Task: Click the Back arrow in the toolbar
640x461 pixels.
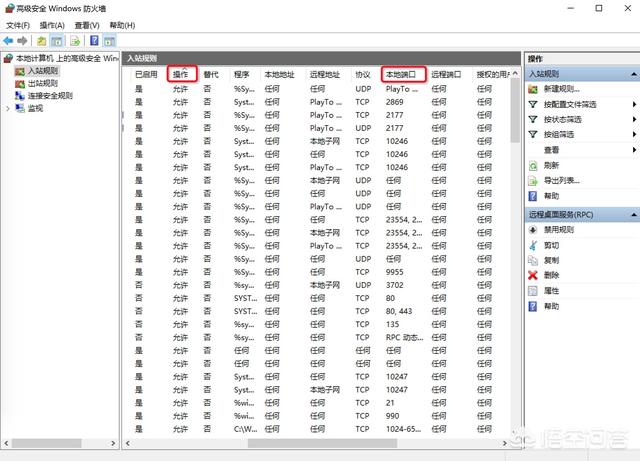Action: [8, 41]
